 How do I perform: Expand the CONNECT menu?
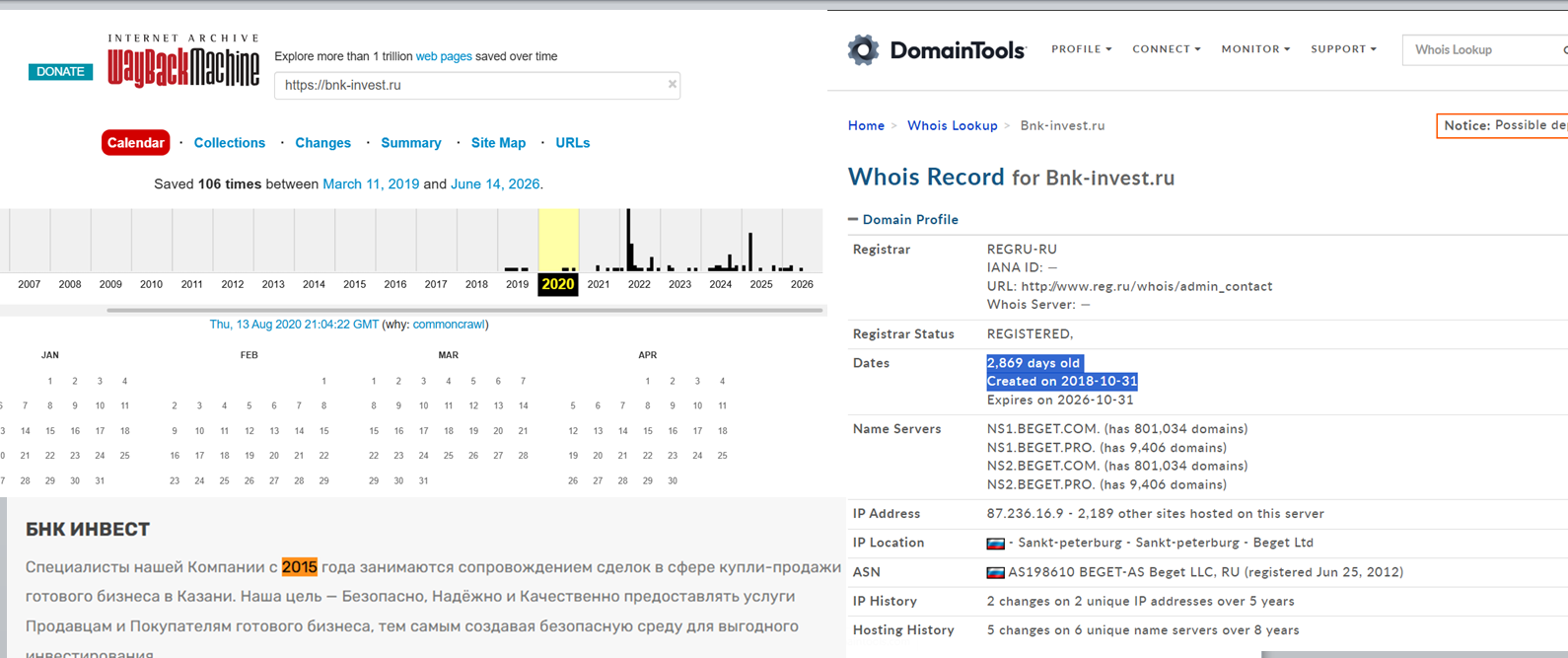point(1166,49)
